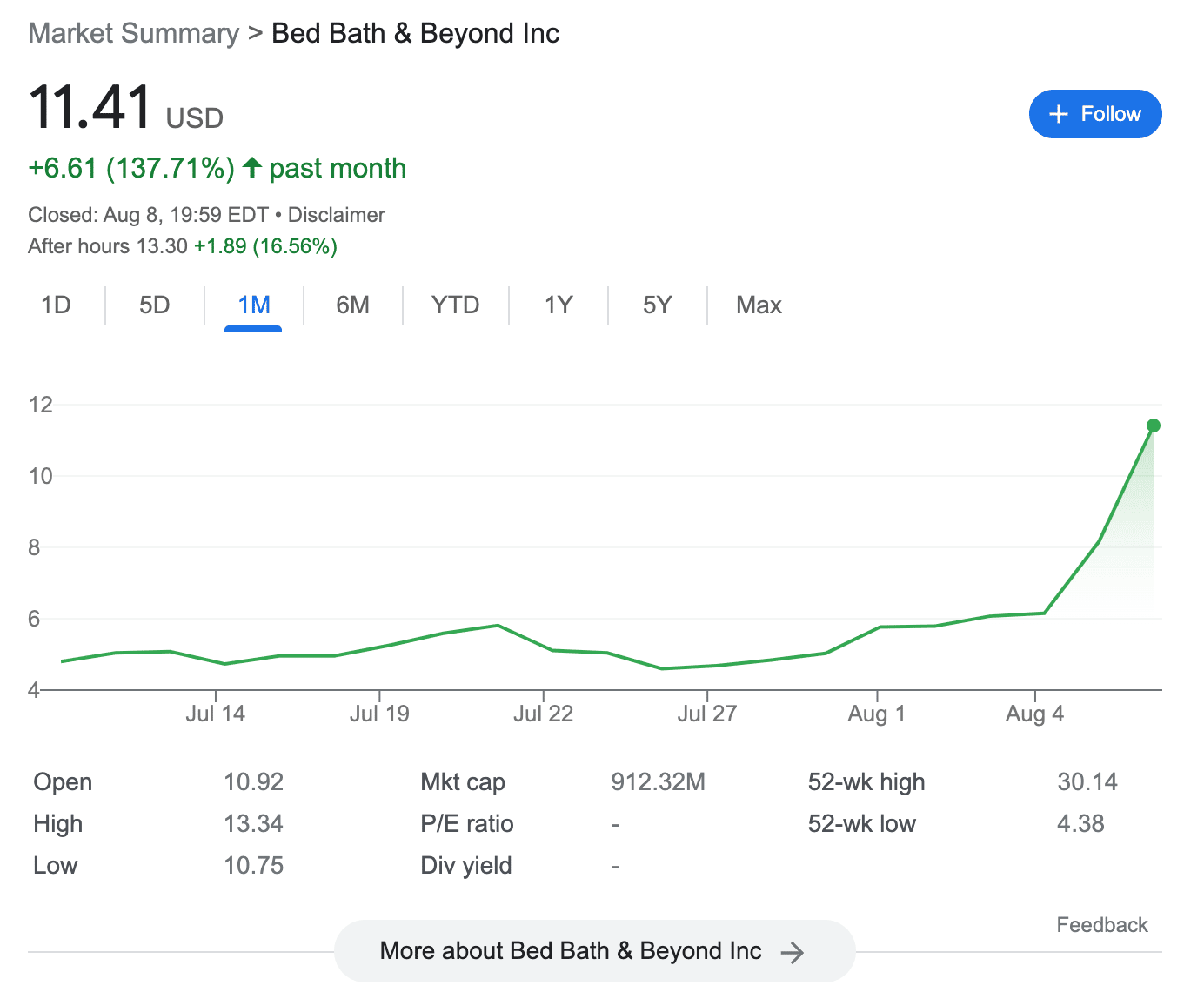1204x999 pixels.
Task: Click the Open value 10.92
Action: (253, 781)
